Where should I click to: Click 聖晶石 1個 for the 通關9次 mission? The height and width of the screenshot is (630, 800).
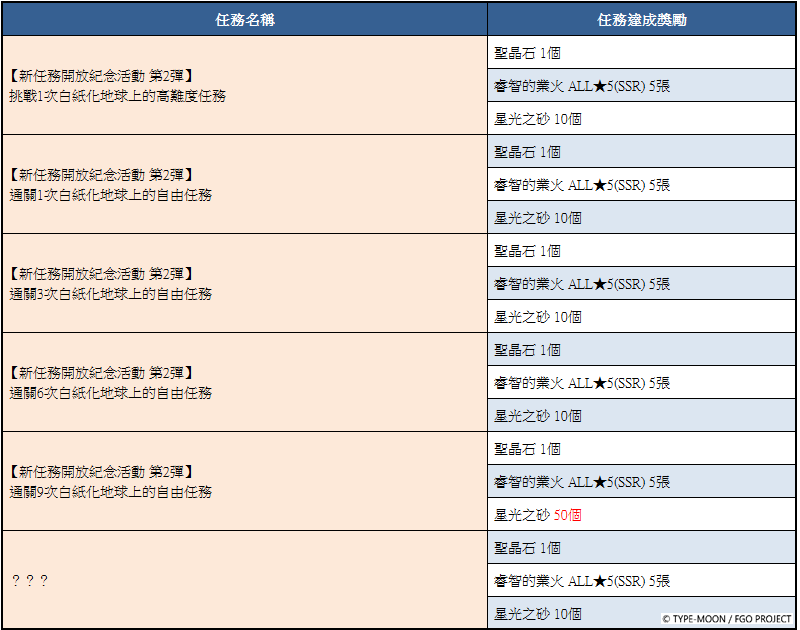pos(527,449)
